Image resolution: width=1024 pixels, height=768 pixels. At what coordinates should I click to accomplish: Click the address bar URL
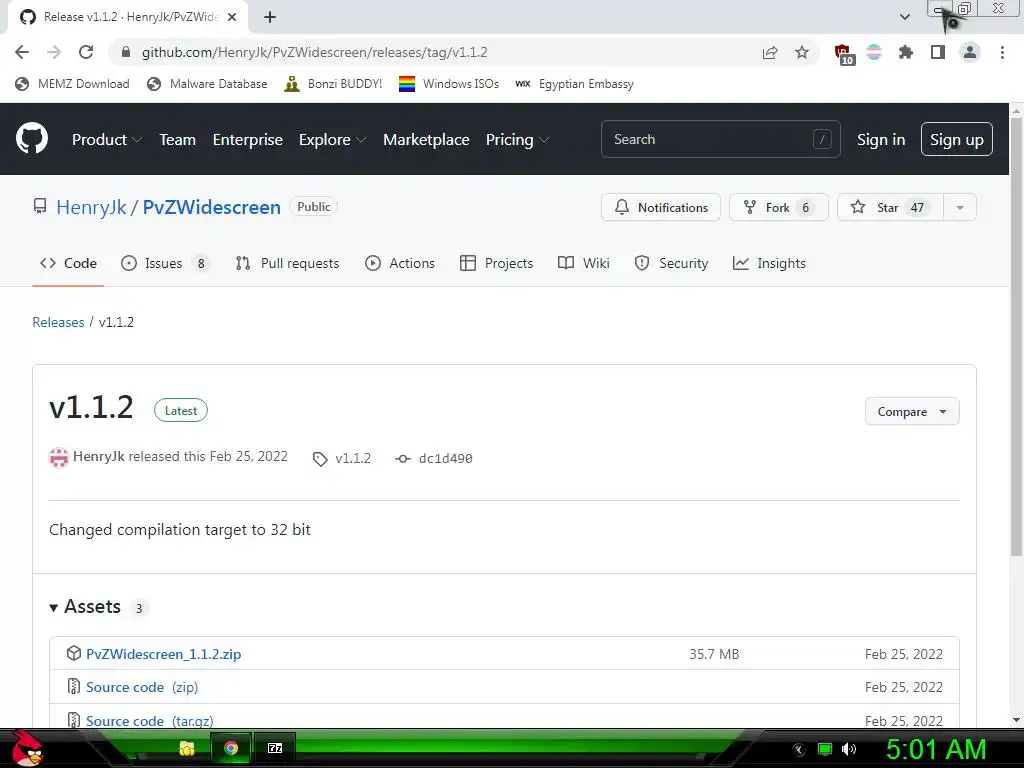[x=314, y=52]
